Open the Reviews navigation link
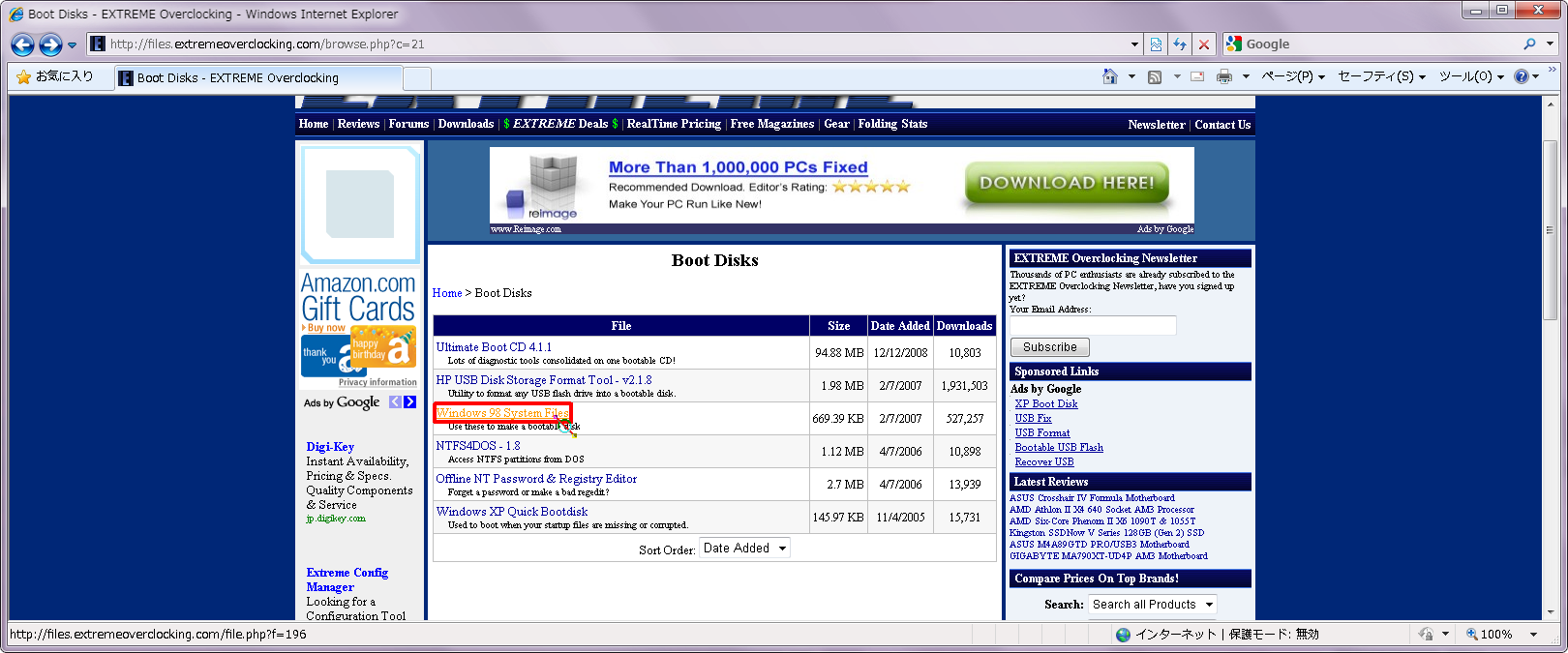Viewport: 1568px width, 653px height. (359, 124)
